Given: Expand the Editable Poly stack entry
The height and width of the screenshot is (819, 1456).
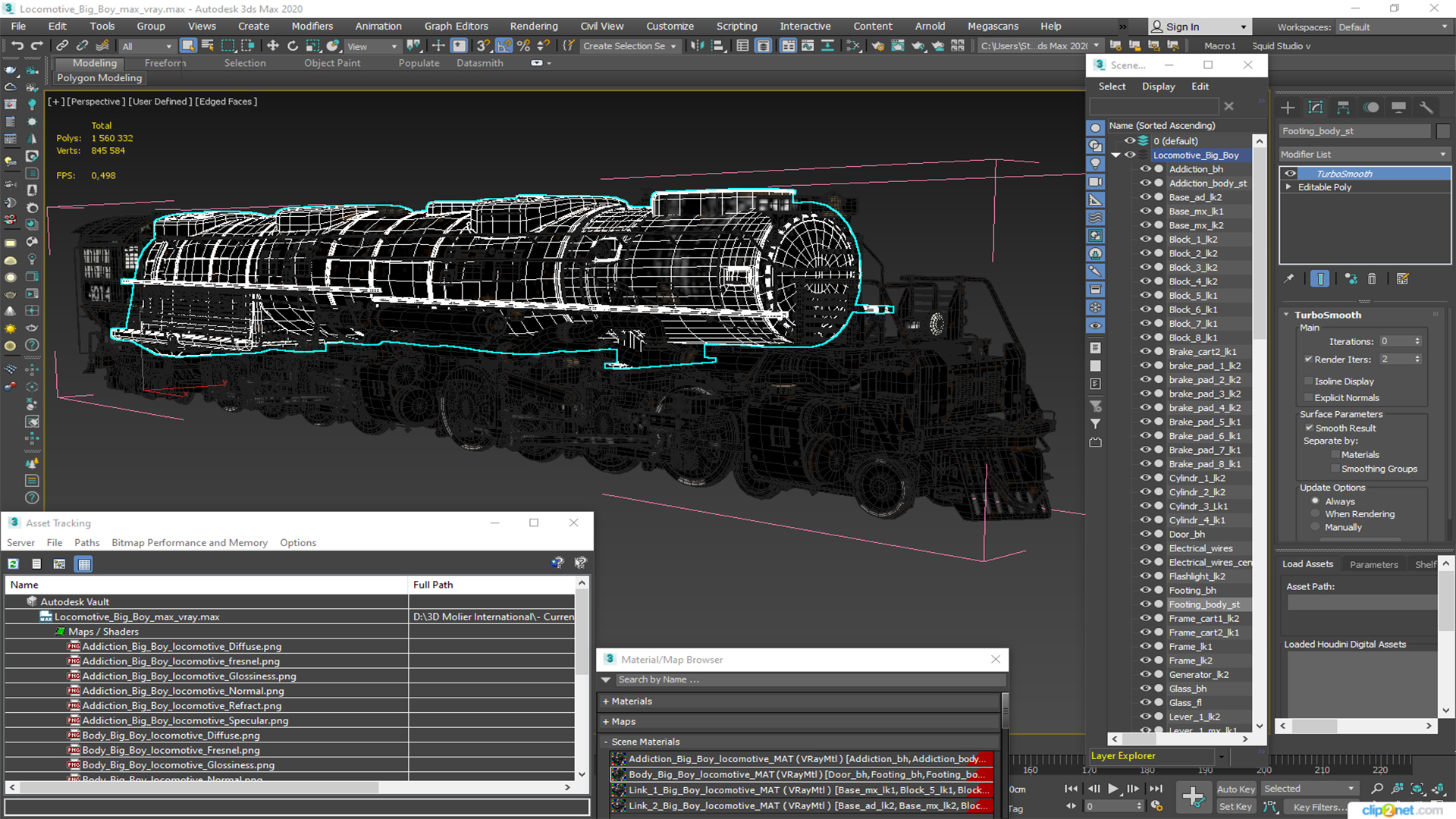Looking at the screenshot, I should pos(1288,187).
